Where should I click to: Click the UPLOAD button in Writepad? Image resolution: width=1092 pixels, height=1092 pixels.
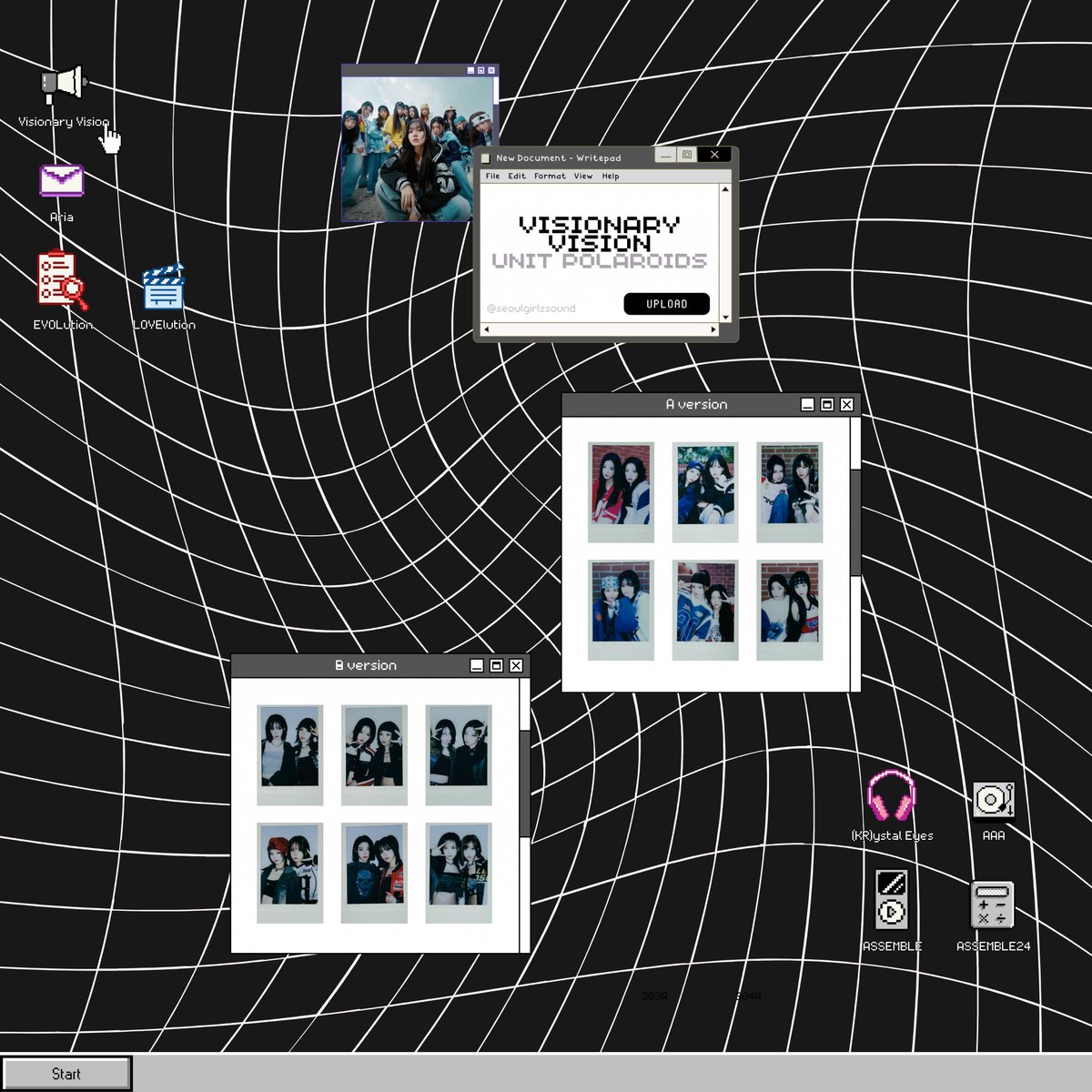[x=667, y=304]
